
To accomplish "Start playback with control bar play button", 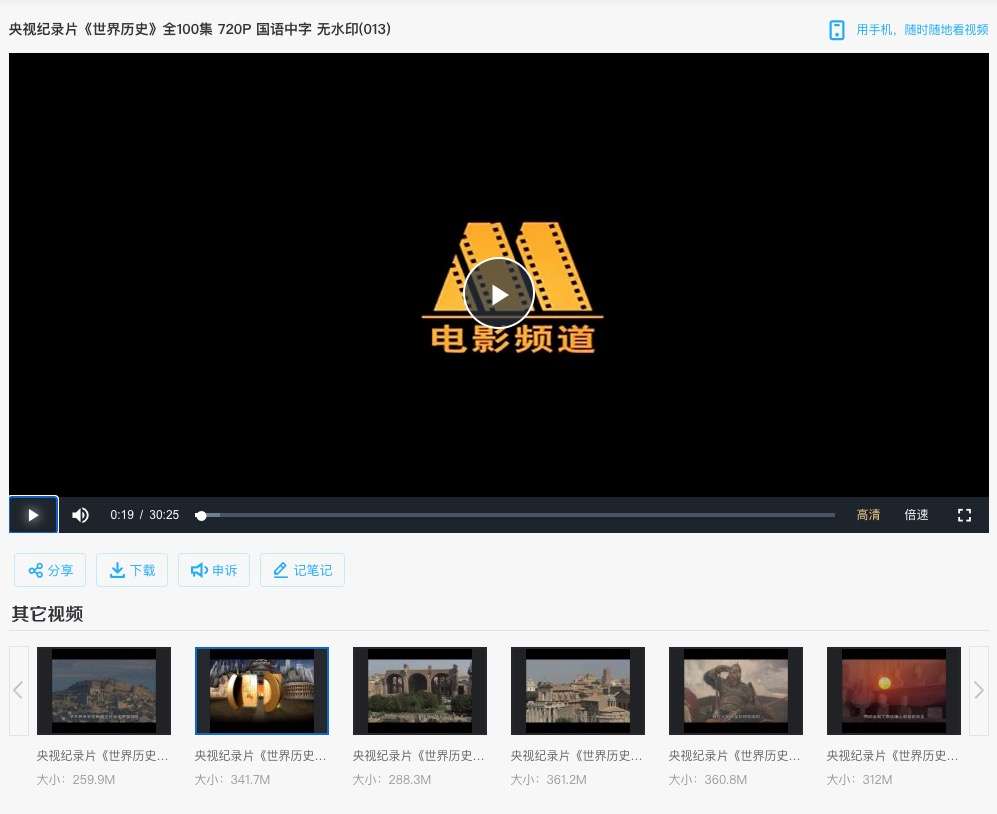I will click(x=34, y=514).
